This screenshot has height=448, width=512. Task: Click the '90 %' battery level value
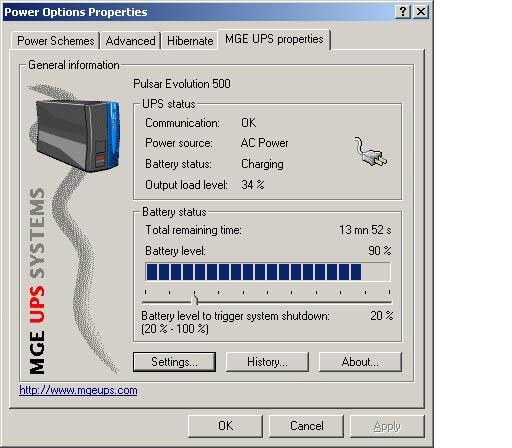(380, 250)
